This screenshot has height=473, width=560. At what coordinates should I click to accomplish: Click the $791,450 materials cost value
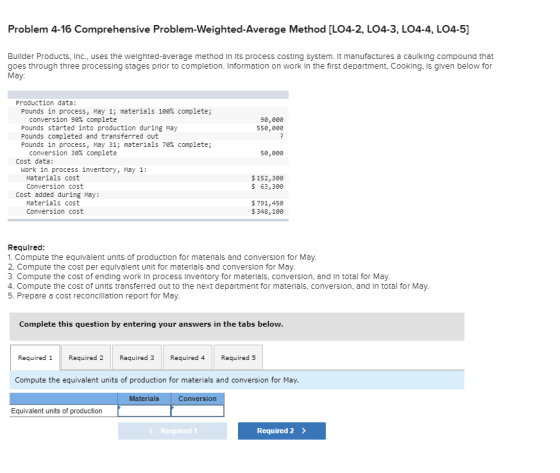pos(268,203)
